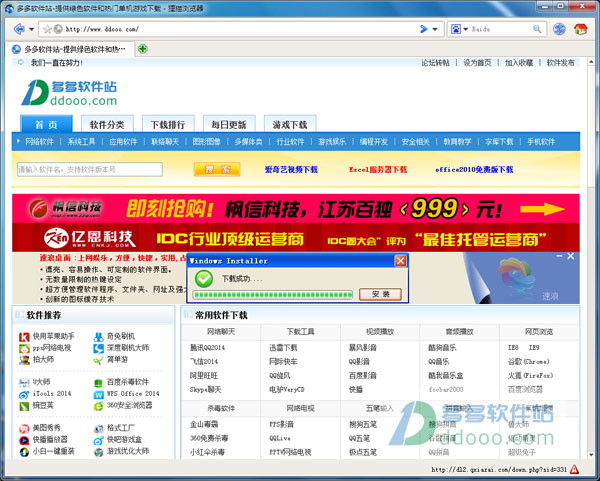Click the blue go arrow in address bar
This screenshot has height=481, width=600.
(423, 29)
